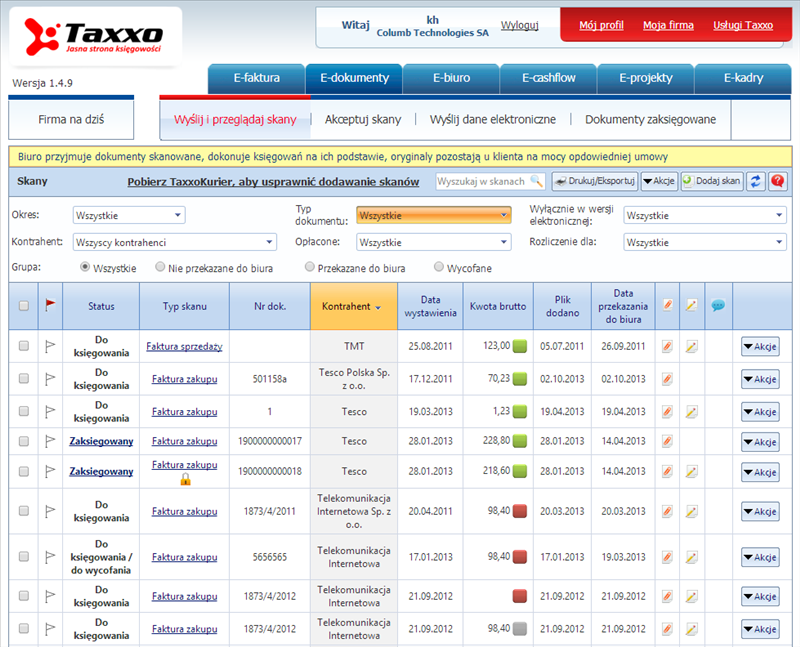
Task: Open the Akcje dropdown in Skany toolbar
Action: [x=659, y=181]
